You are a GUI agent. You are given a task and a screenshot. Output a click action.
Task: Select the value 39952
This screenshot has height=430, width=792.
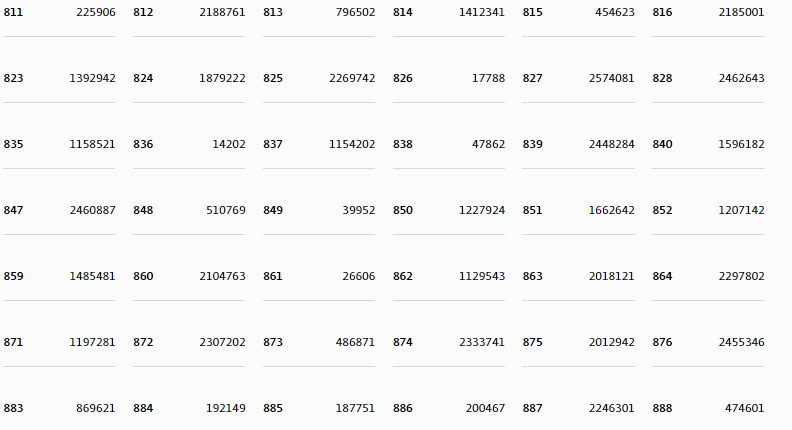click(x=359, y=210)
